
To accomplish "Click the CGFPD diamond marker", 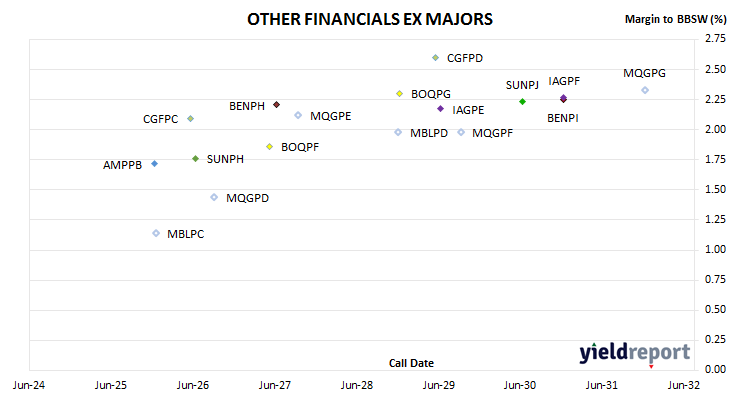I will (435, 58).
